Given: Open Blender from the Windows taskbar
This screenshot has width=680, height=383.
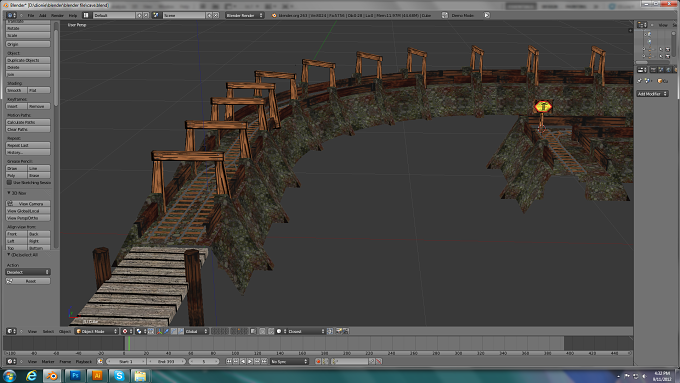Looking at the screenshot, I should [x=52, y=376].
